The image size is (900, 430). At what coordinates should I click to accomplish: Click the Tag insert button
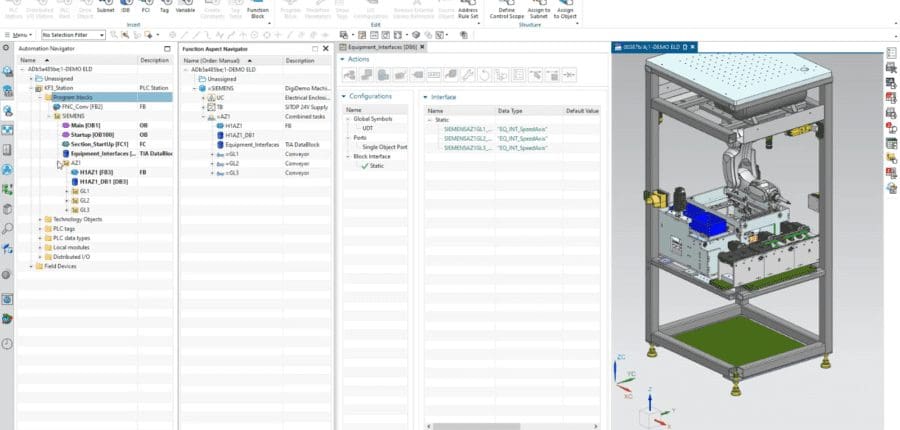[x=164, y=6]
